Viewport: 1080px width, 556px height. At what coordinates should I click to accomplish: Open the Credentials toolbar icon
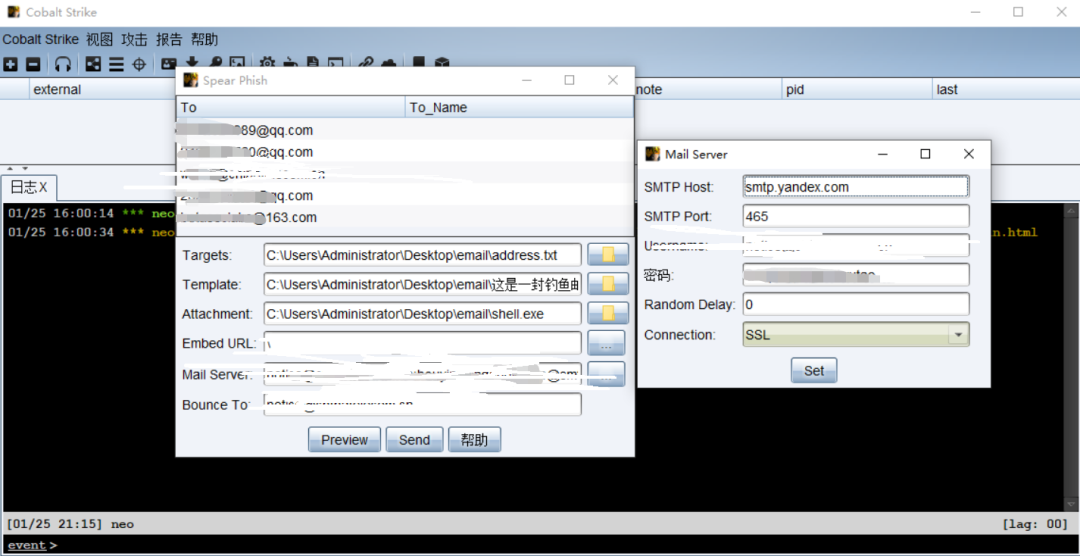(x=169, y=63)
